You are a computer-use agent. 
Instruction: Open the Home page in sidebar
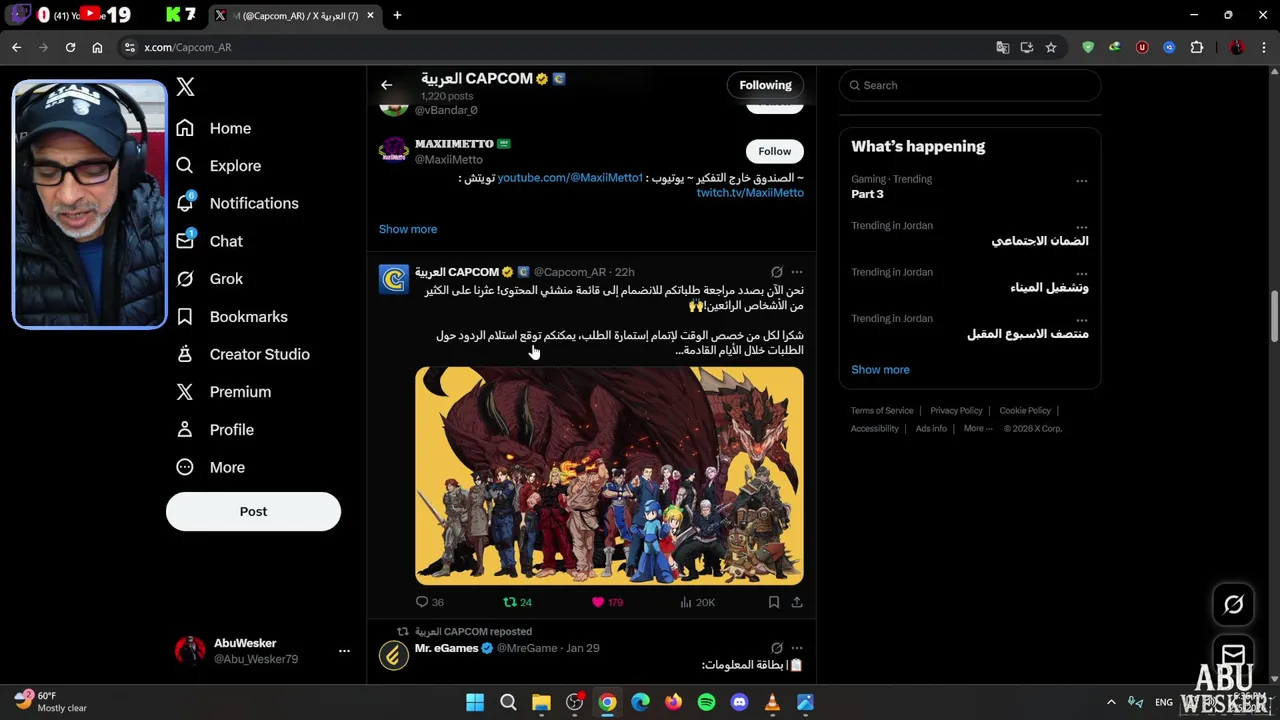(x=213, y=128)
